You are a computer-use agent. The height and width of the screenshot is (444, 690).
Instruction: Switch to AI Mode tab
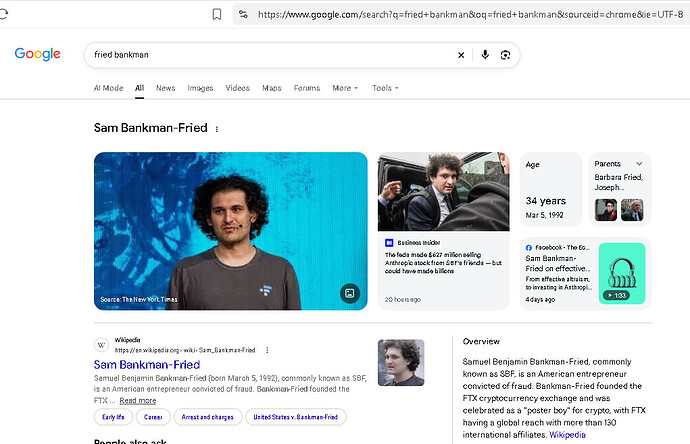coord(108,88)
